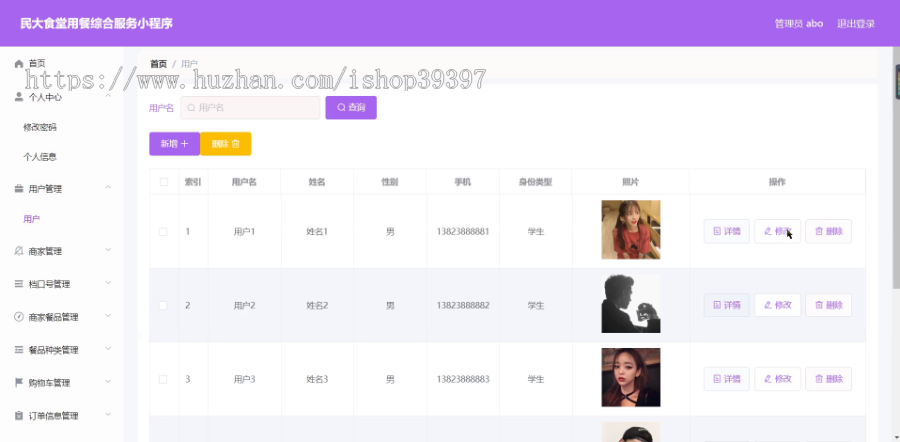Open the 商家管理 sidebar menu
This screenshot has height=442, width=900.
[45, 251]
